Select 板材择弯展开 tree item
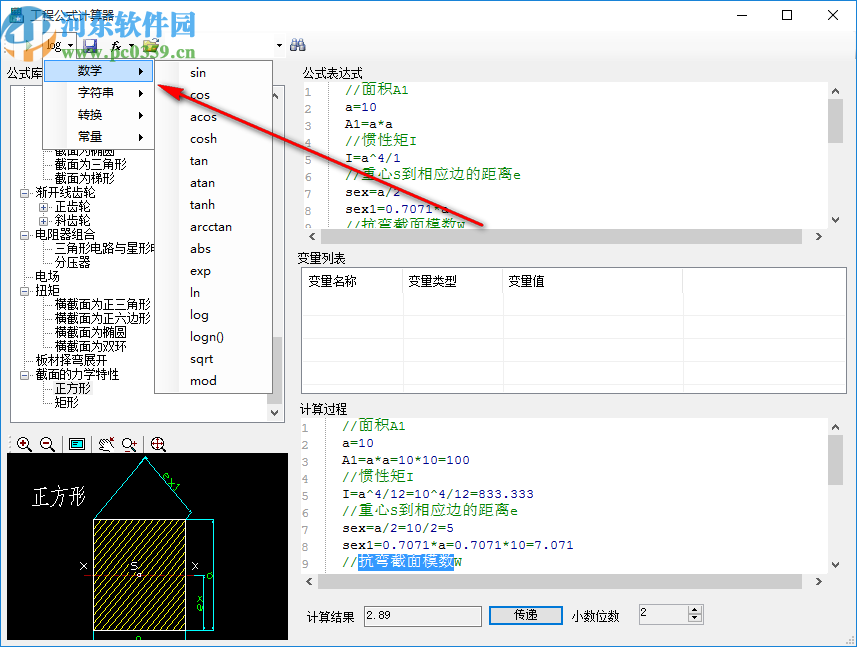 [71, 361]
